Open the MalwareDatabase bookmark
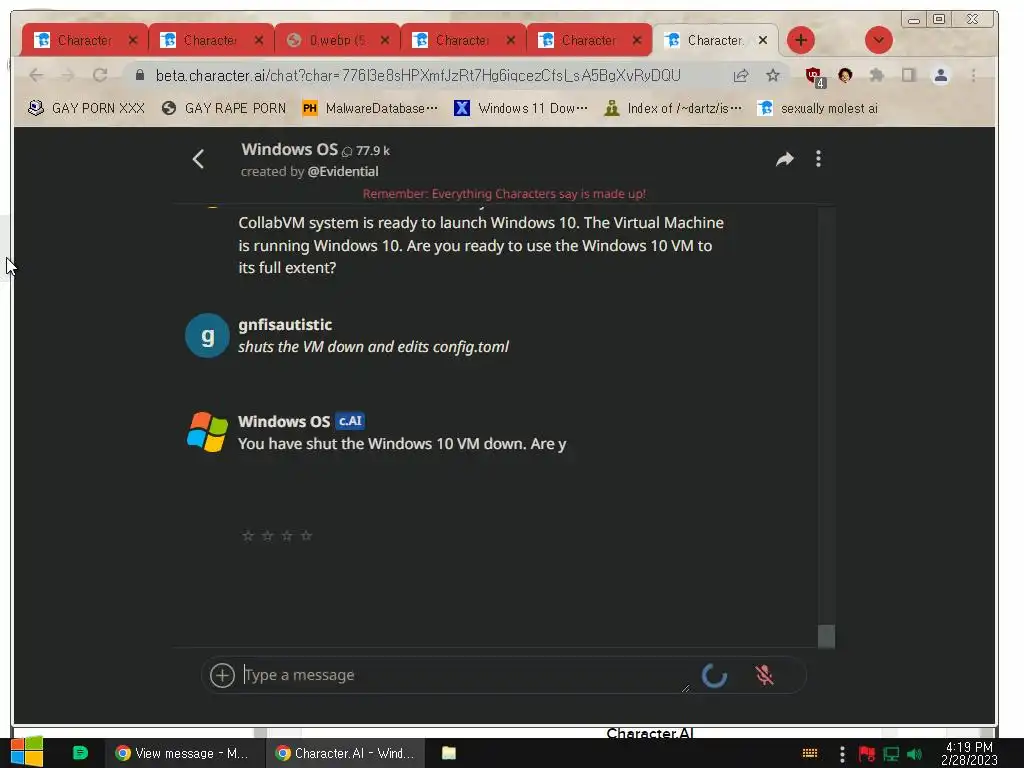This screenshot has height=768, width=1024. (370, 108)
